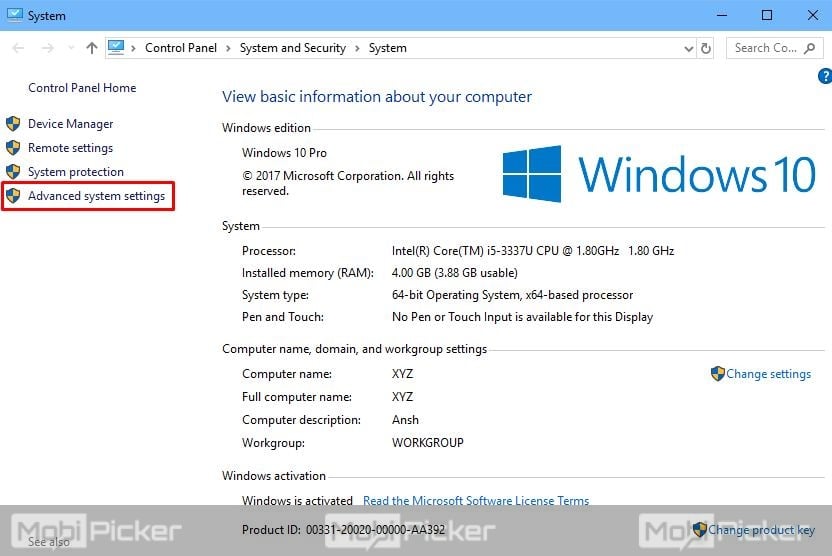Expand the address bar history dropdown
The image size is (832, 556).
(689, 49)
